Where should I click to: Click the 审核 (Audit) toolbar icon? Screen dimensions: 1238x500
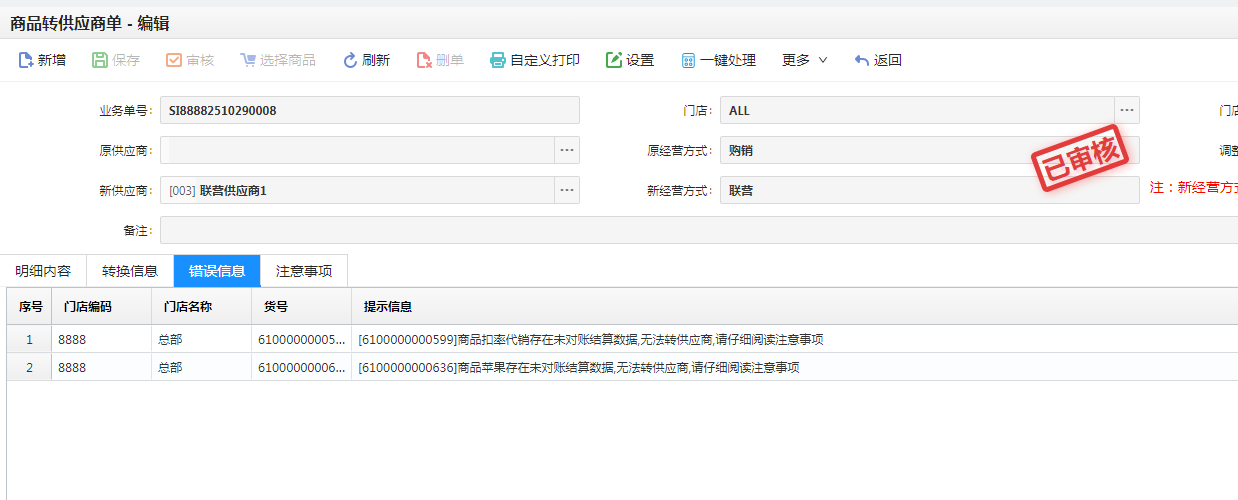174,60
